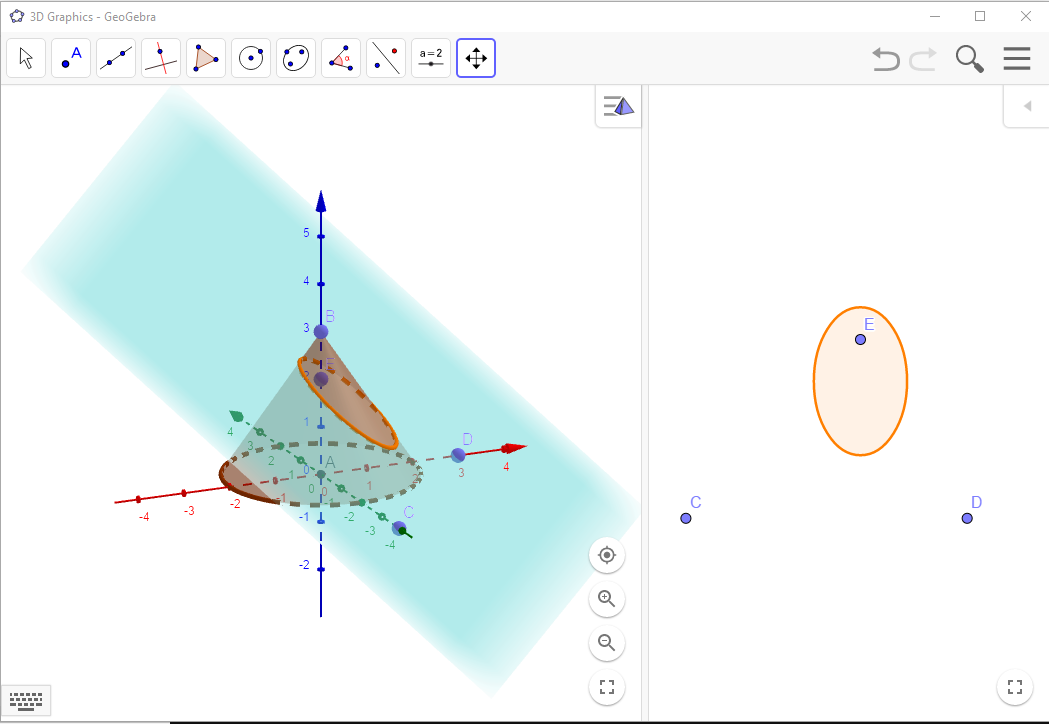Select the Point tool
This screenshot has width=1049, height=724.
pos(71,58)
